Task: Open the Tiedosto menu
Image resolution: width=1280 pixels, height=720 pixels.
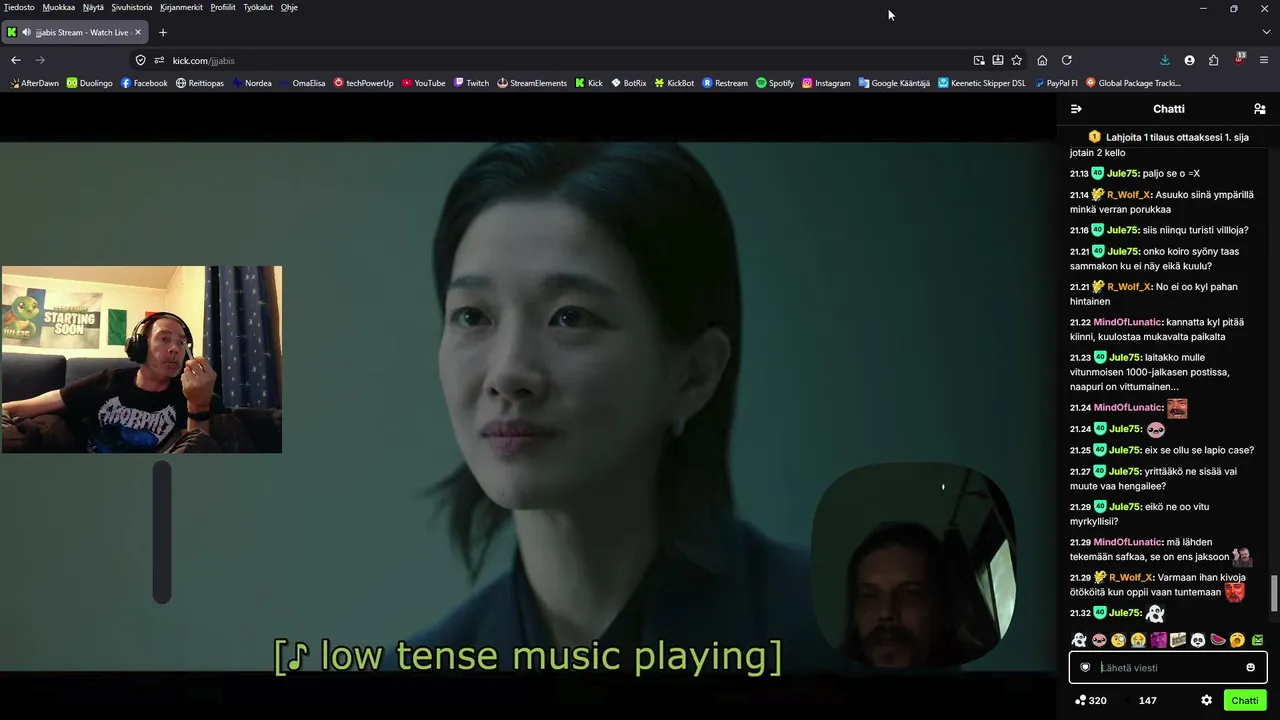Action: (19, 7)
